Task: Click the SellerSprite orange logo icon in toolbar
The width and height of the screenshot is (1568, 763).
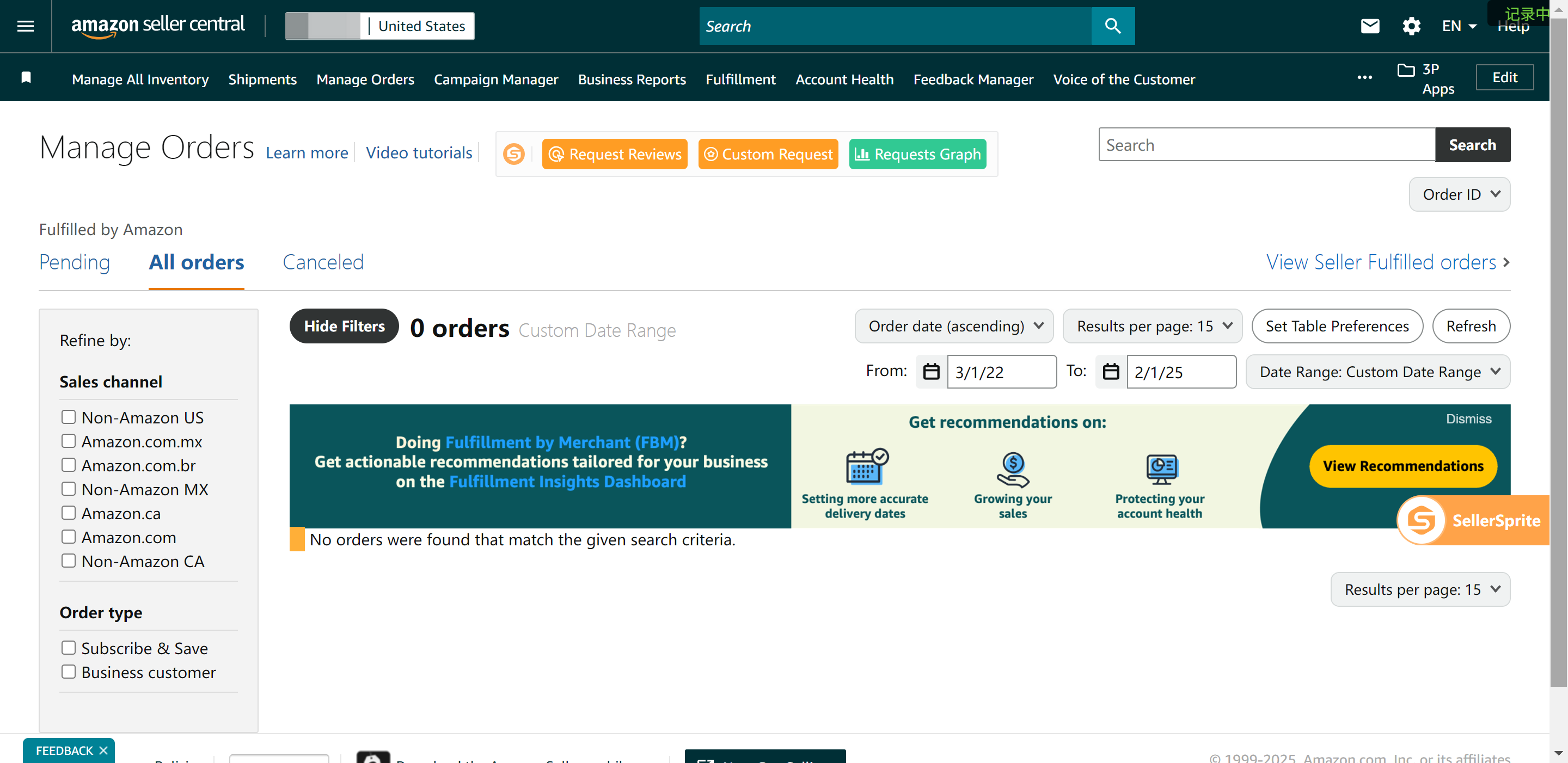Action: click(513, 154)
